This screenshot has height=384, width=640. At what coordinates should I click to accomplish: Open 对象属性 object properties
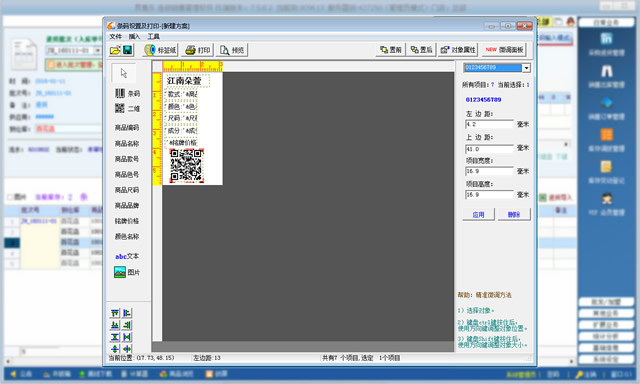click(458, 50)
